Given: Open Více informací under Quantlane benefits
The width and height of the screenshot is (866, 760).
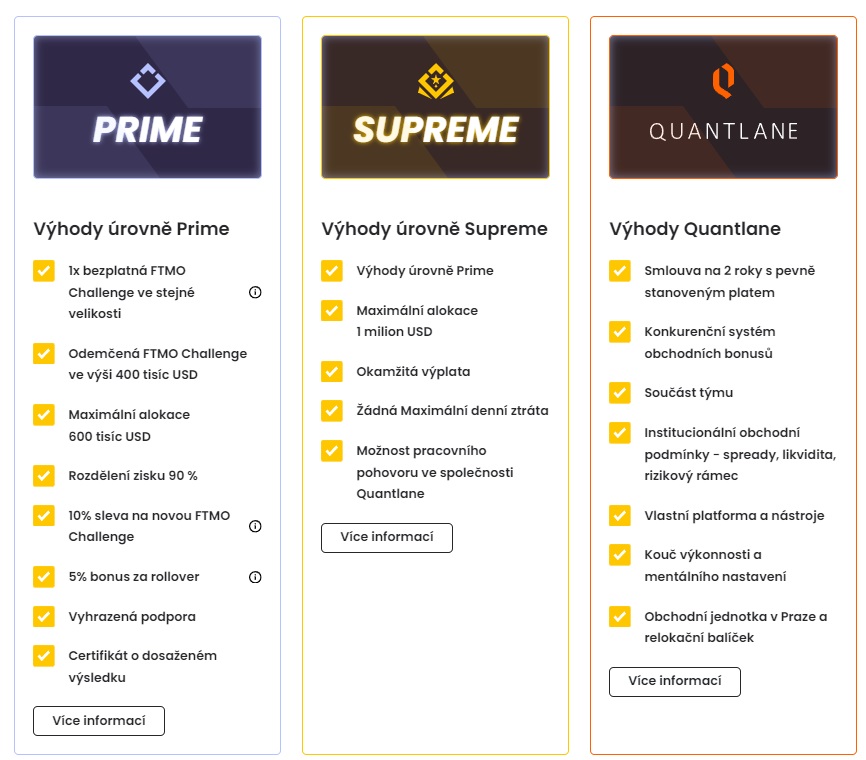Looking at the screenshot, I should coord(675,682).
